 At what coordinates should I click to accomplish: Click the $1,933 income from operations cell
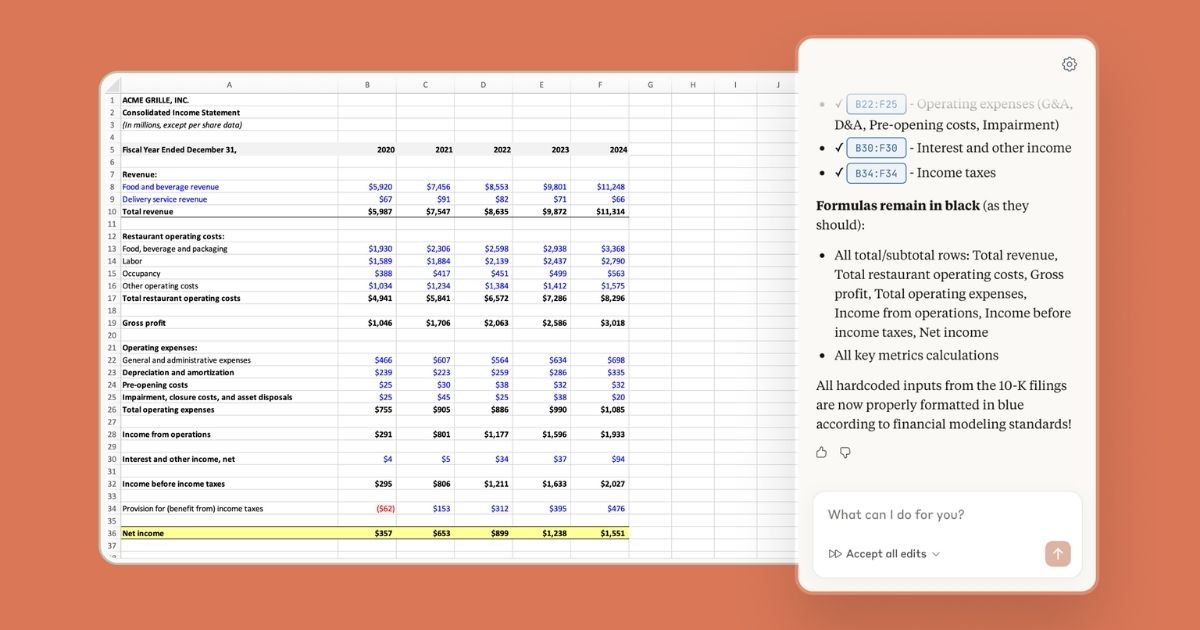[600, 434]
